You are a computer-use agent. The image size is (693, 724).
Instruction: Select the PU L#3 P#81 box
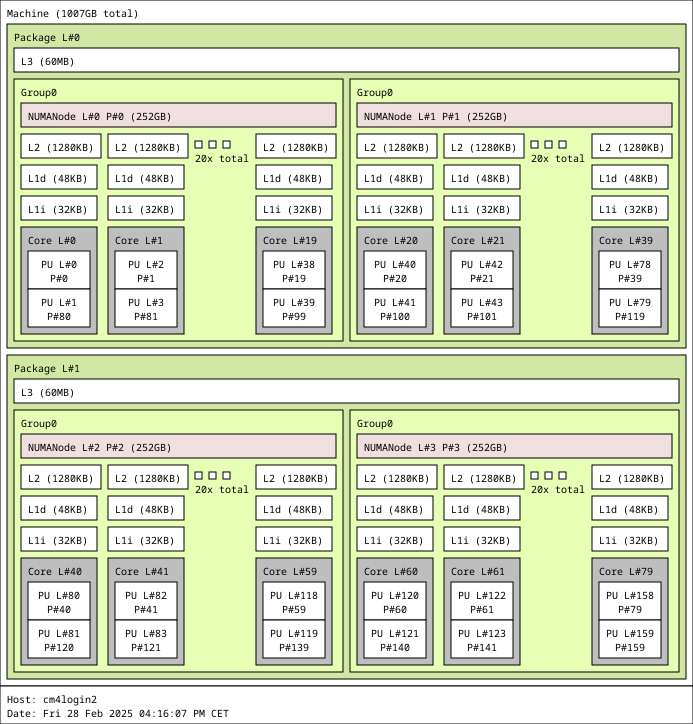tap(146, 309)
